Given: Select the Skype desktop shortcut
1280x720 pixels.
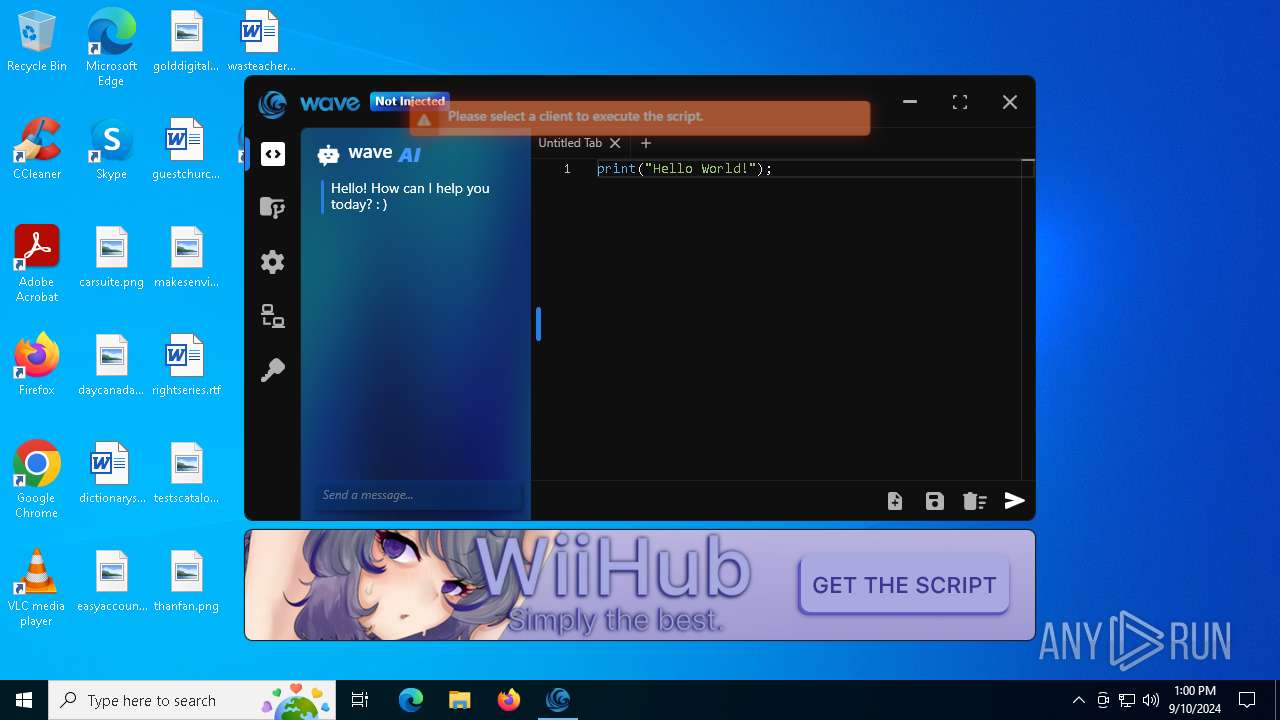Looking at the screenshot, I should (111, 150).
